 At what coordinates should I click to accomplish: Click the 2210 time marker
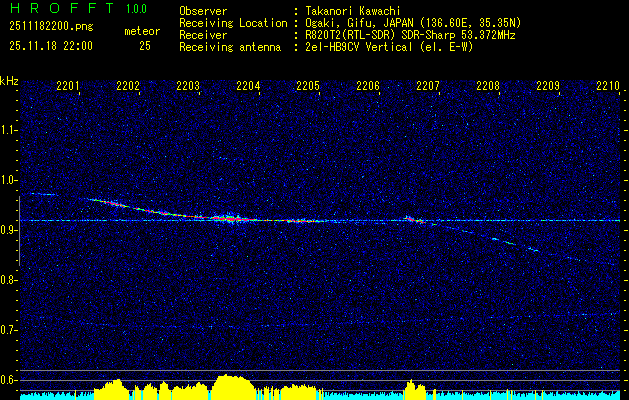(608, 85)
